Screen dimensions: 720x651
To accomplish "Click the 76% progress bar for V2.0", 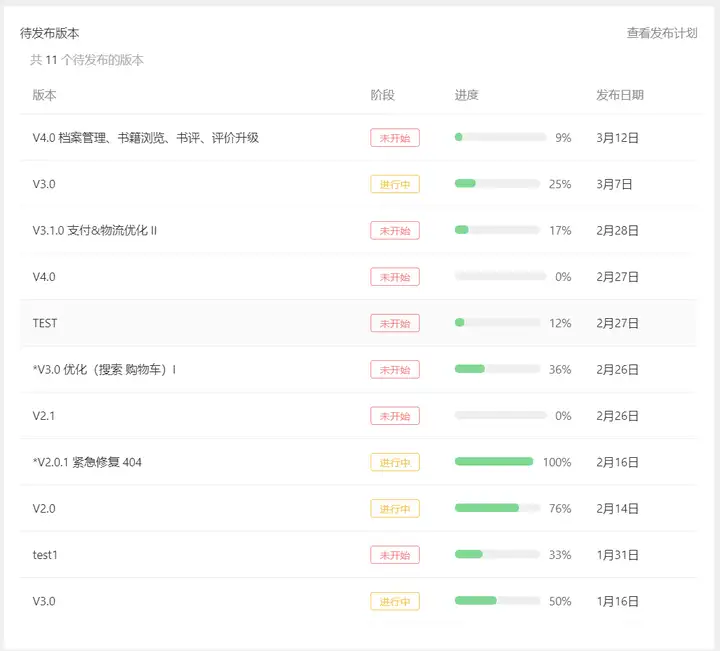I will coord(497,508).
